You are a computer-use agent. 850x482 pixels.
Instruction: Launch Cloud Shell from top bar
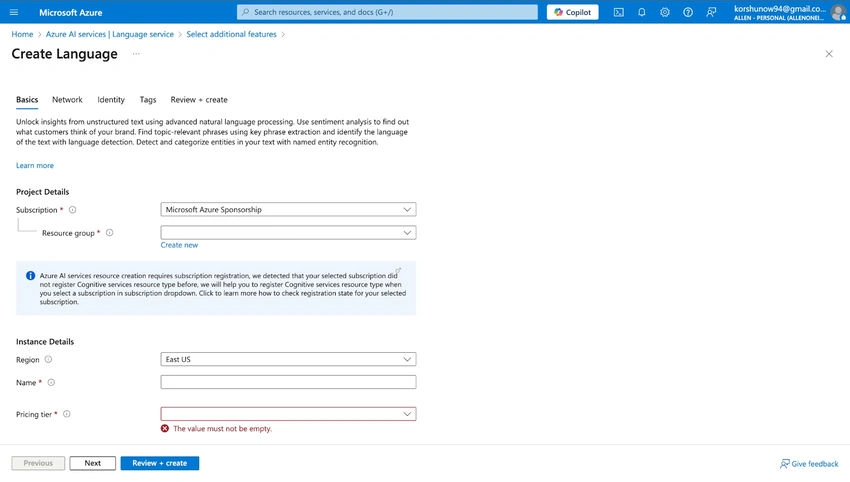point(619,12)
